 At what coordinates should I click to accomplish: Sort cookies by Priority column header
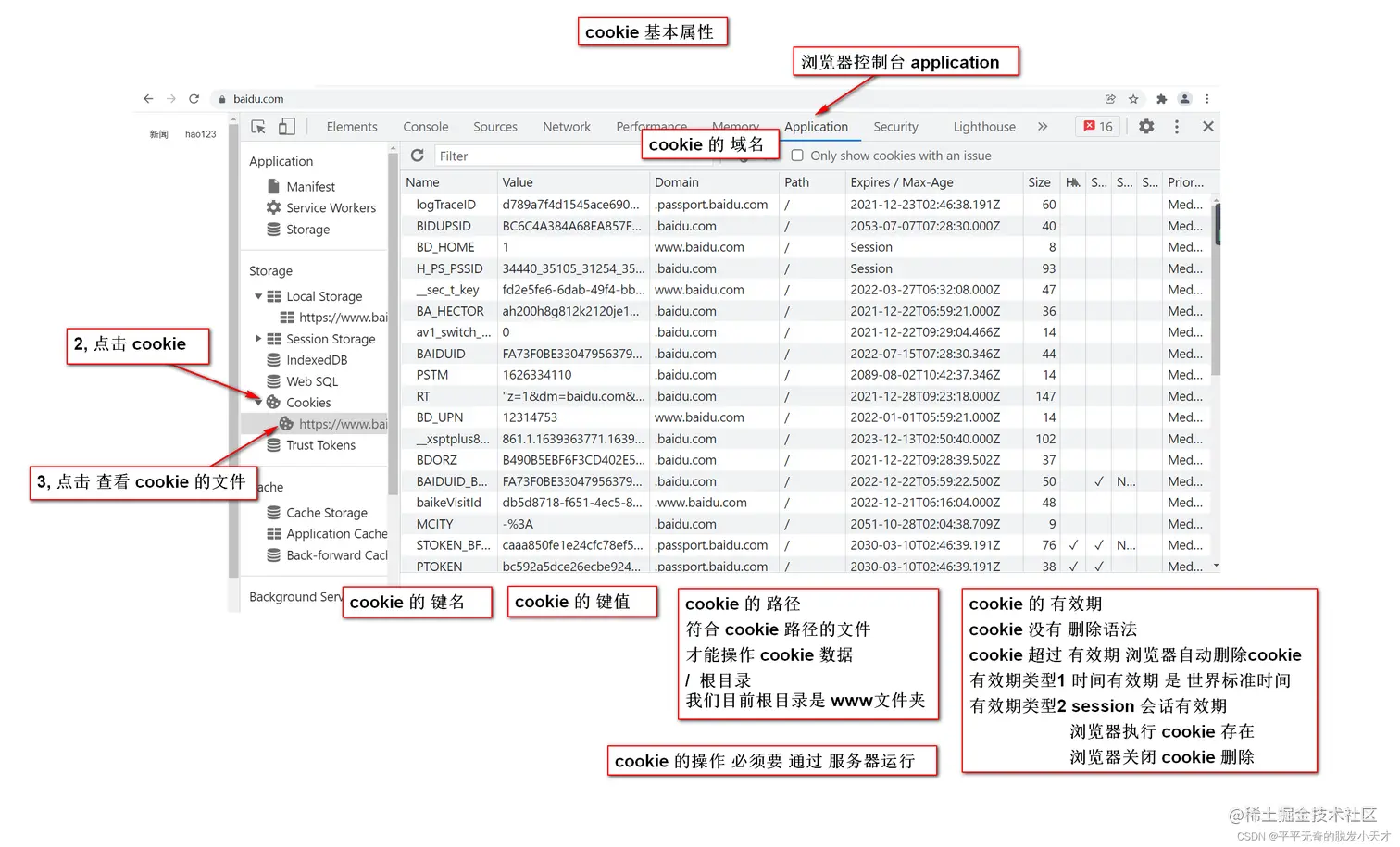(1185, 182)
